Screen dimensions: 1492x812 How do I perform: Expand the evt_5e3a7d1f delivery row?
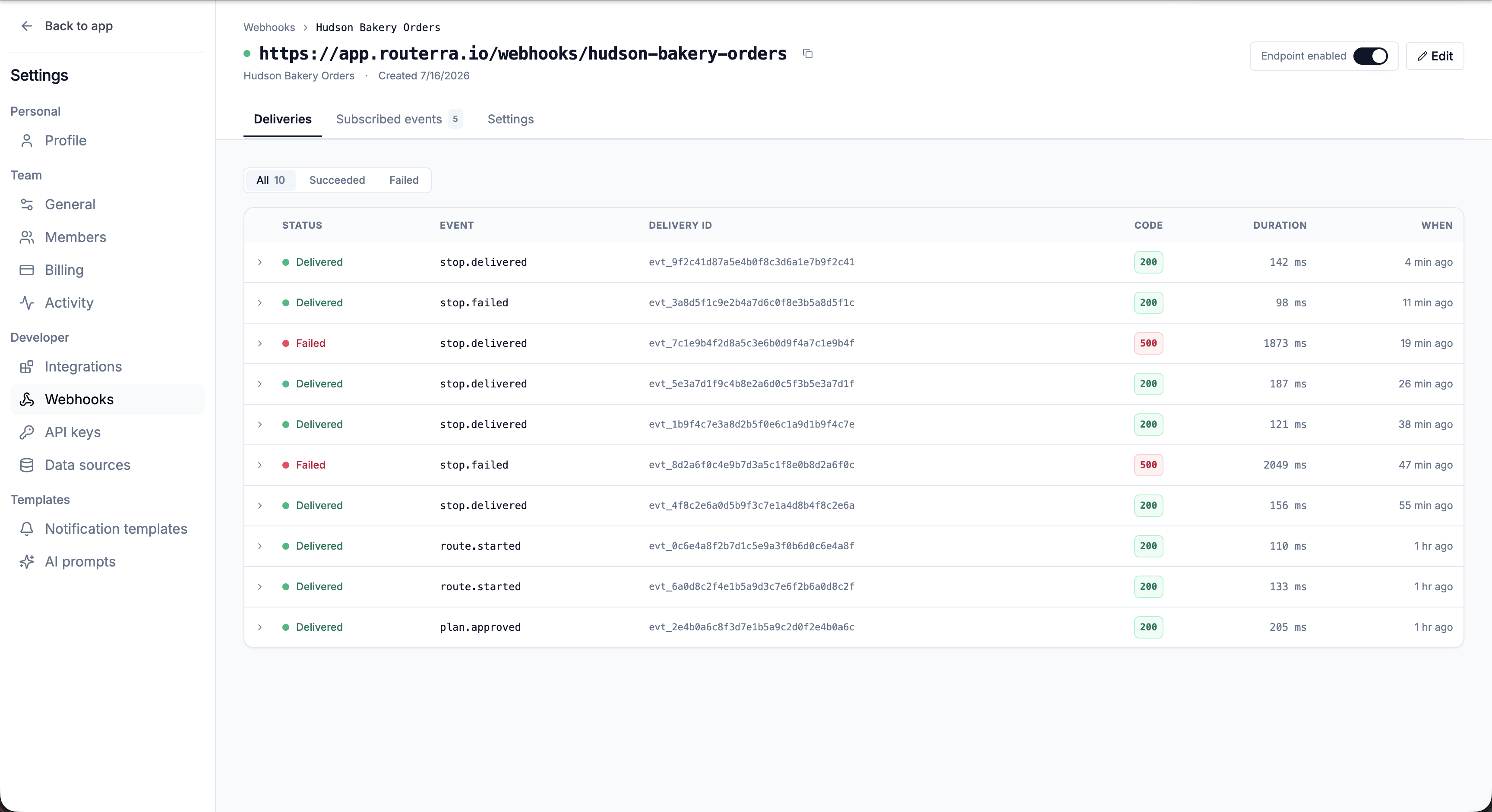pyautogui.click(x=260, y=384)
